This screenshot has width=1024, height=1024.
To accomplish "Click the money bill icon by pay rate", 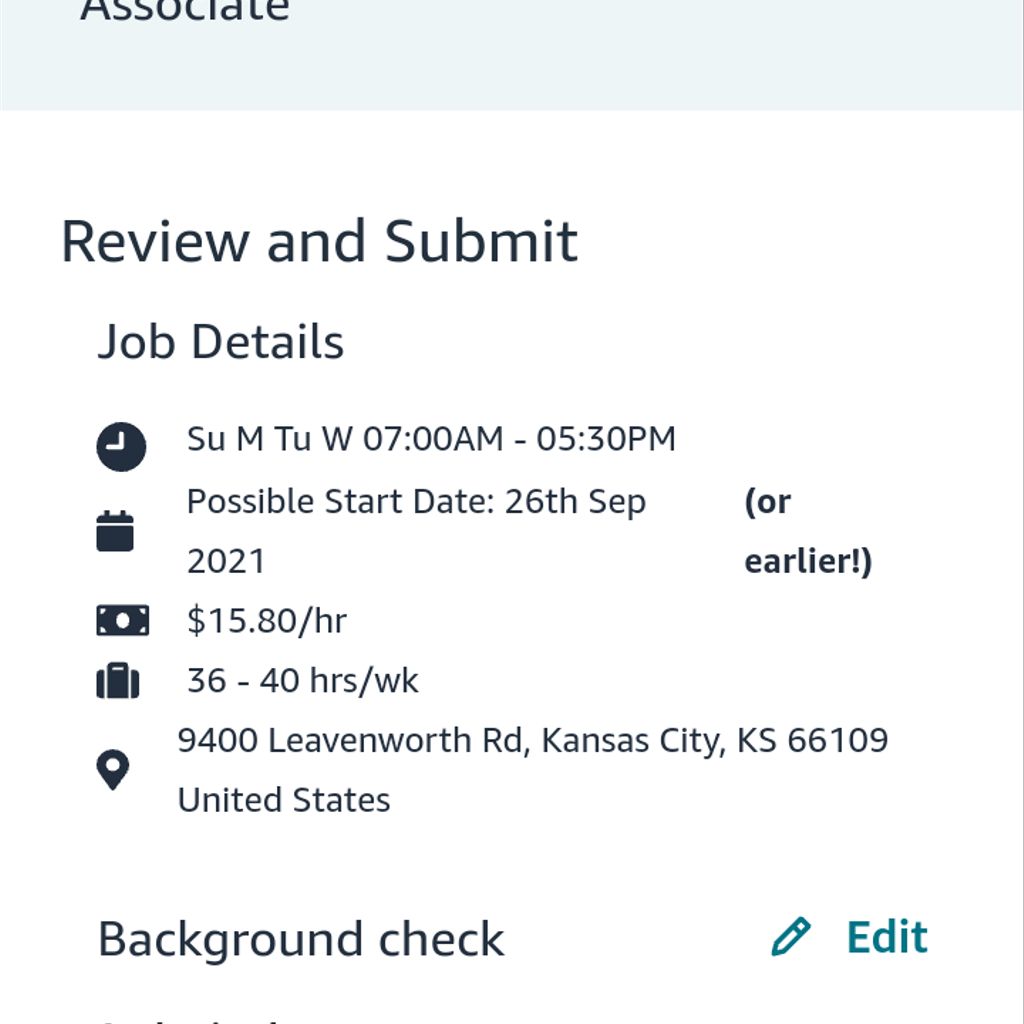I will 122,620.
